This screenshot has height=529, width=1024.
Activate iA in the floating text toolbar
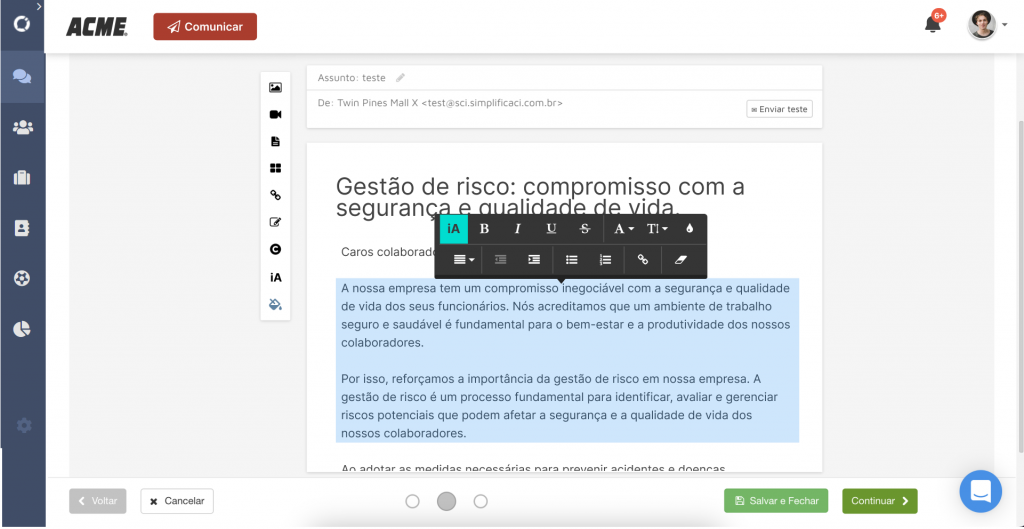click(x=454, y=229)
